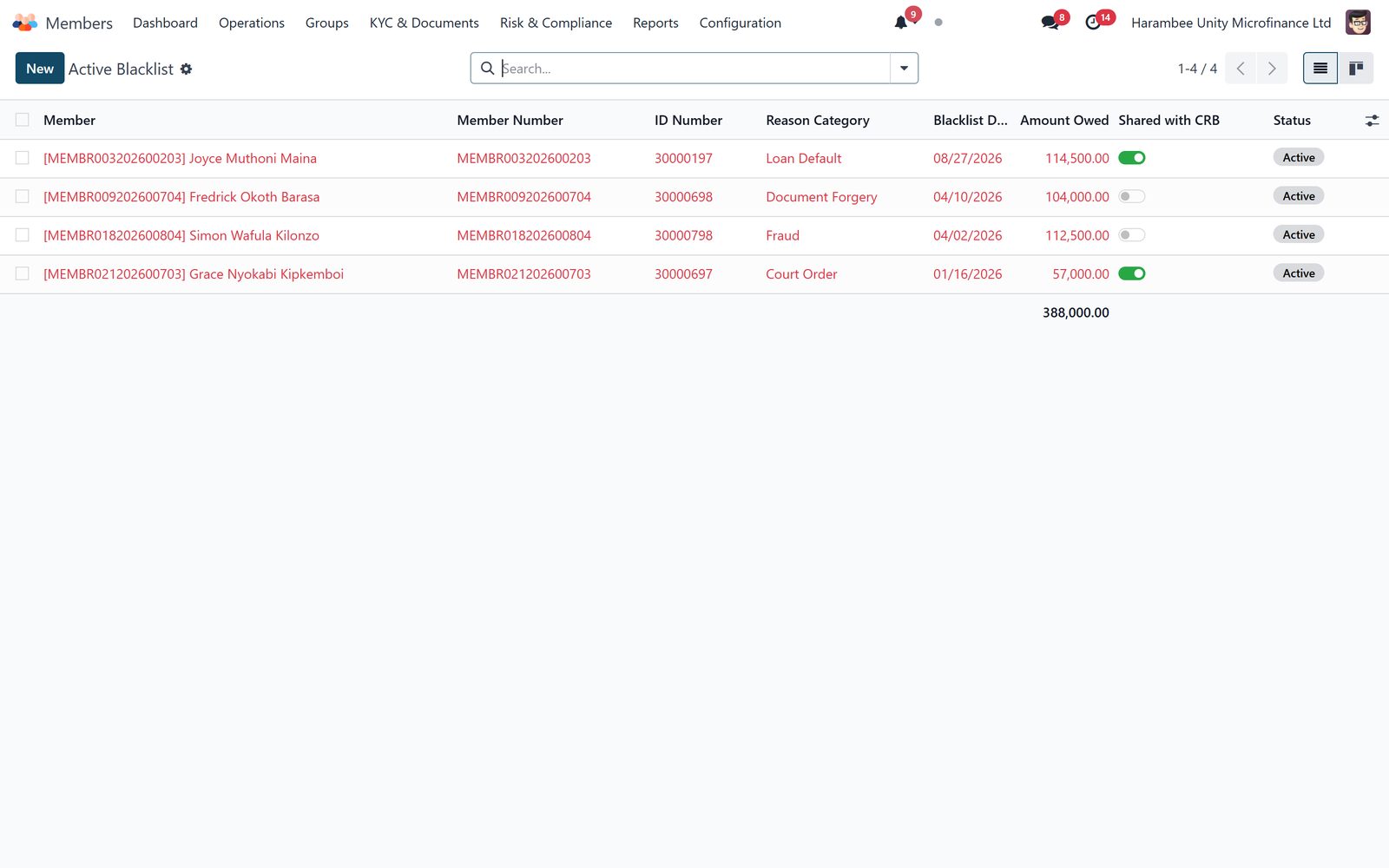1389x868 pixels.
Task: Open the KYC & Documents menu
Action: 424,23
